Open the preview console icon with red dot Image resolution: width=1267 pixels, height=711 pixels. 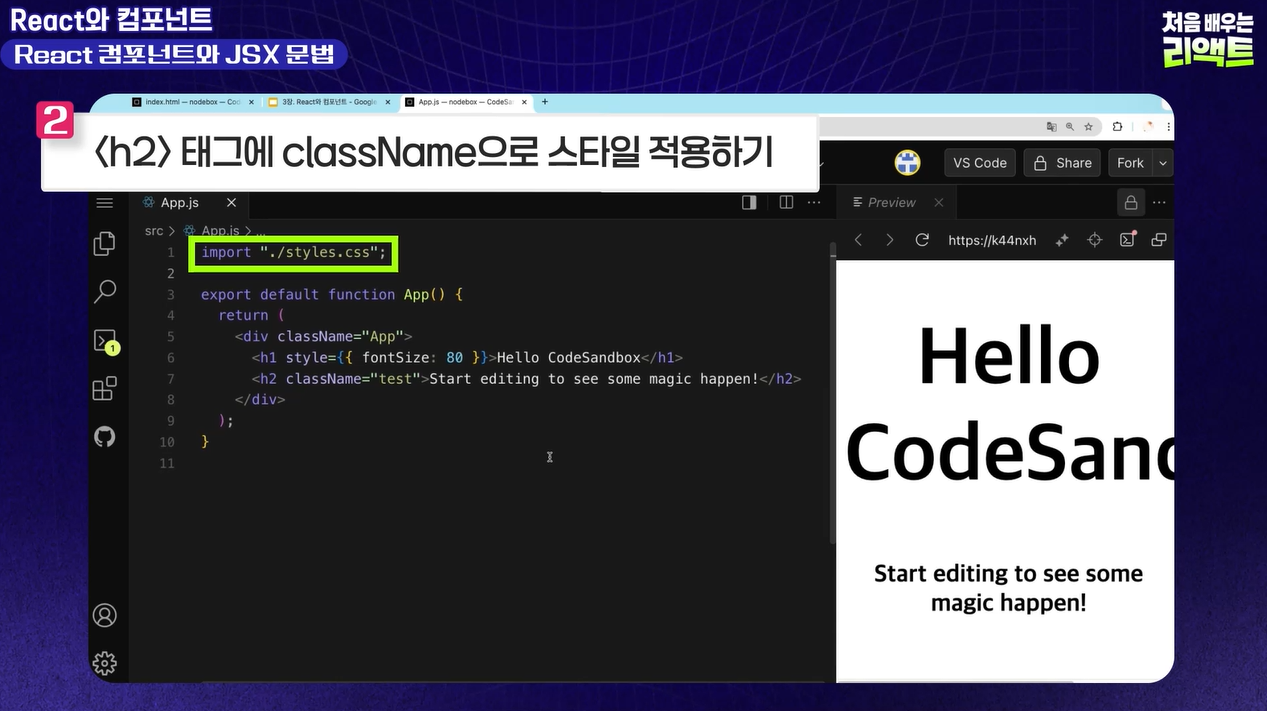(x=1127, y=240)
